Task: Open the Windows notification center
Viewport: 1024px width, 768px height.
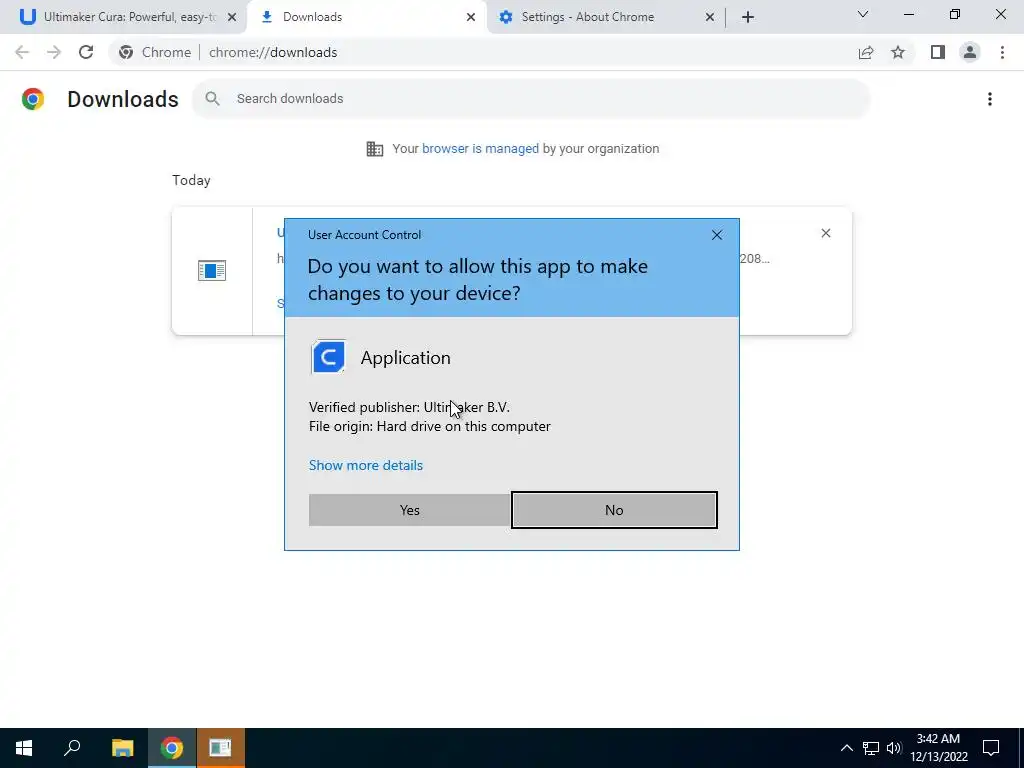Action: point(991,748)
